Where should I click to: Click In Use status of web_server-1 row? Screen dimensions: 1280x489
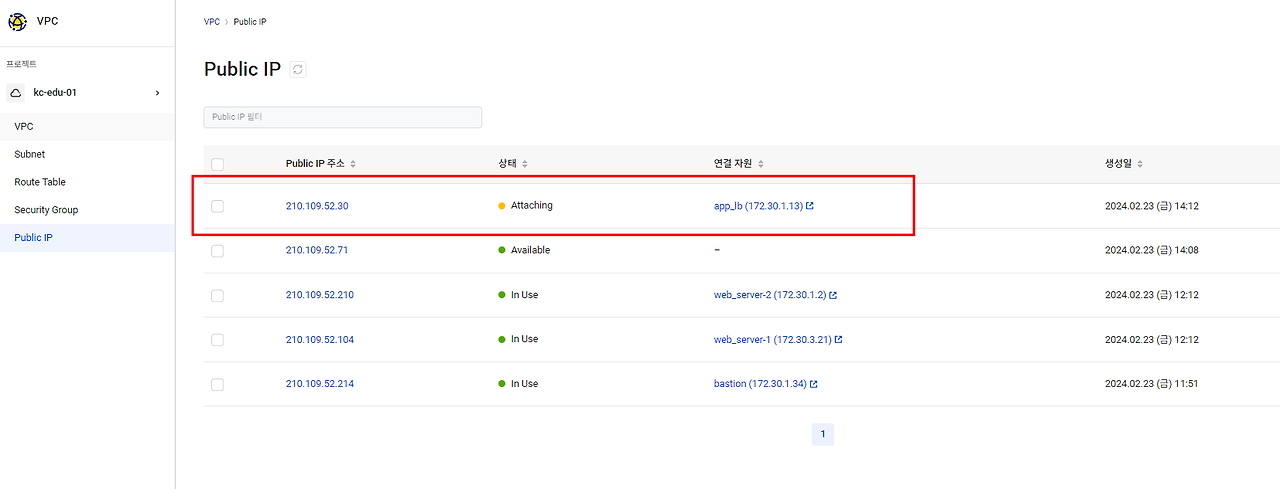point(524,339)
